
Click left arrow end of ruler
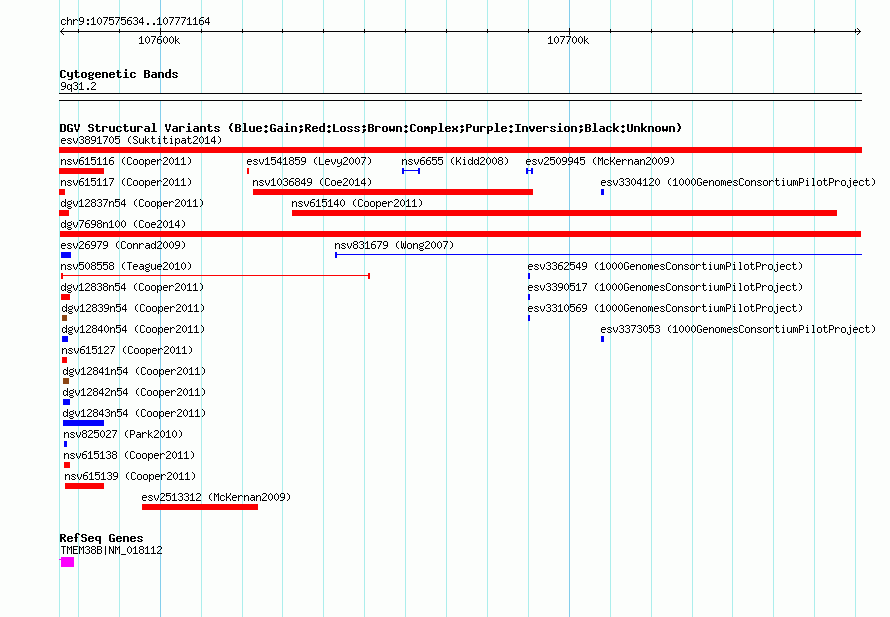(62, 32)
